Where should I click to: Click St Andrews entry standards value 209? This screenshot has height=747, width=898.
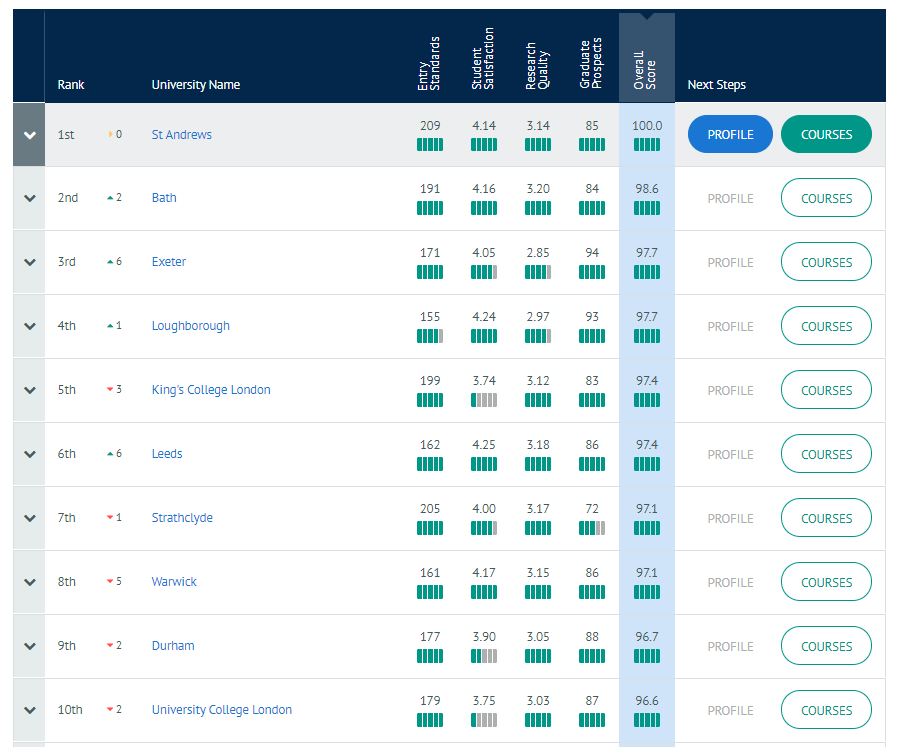(x=430, y=125)
